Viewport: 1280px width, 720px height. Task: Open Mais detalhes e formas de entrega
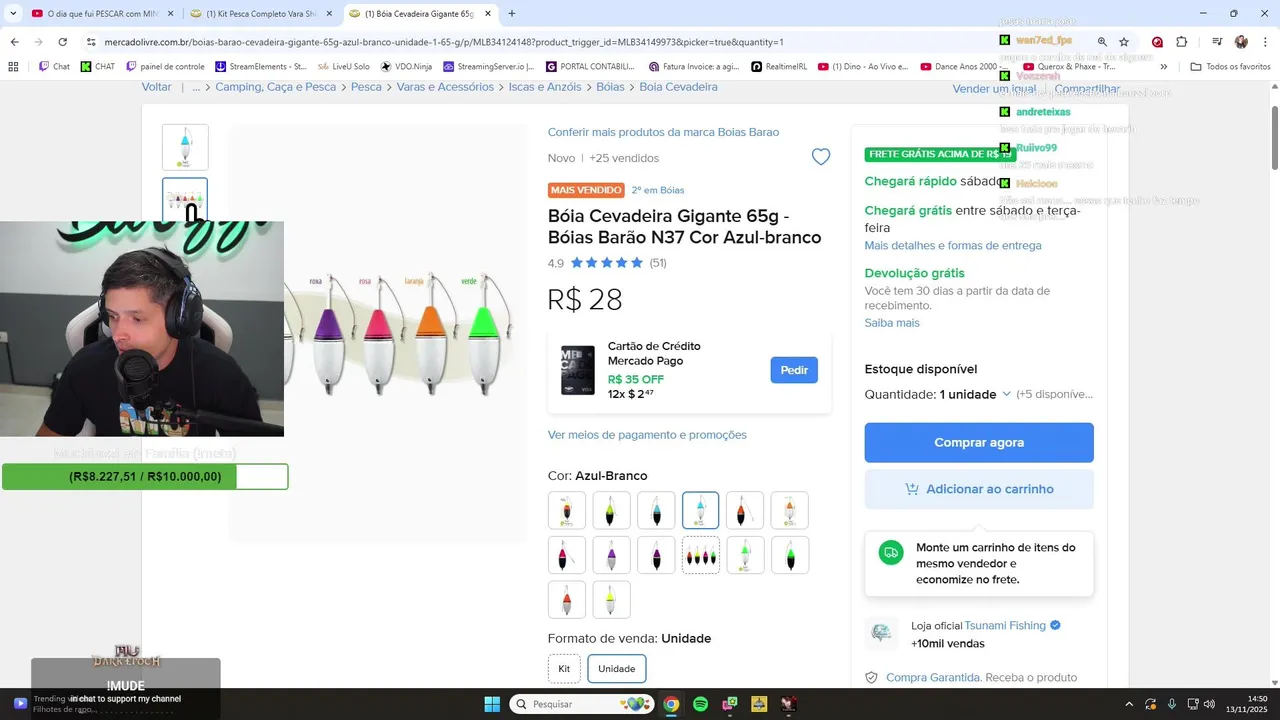tap(951, 246)
